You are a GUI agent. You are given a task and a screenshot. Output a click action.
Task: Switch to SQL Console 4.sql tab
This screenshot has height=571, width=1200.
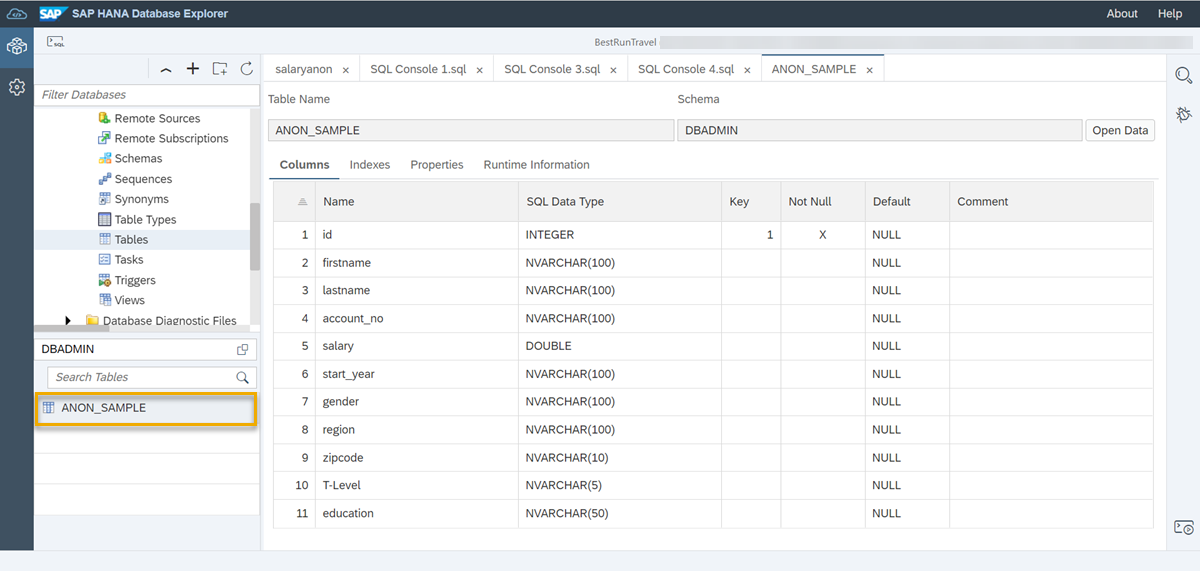tap(686, 69)
